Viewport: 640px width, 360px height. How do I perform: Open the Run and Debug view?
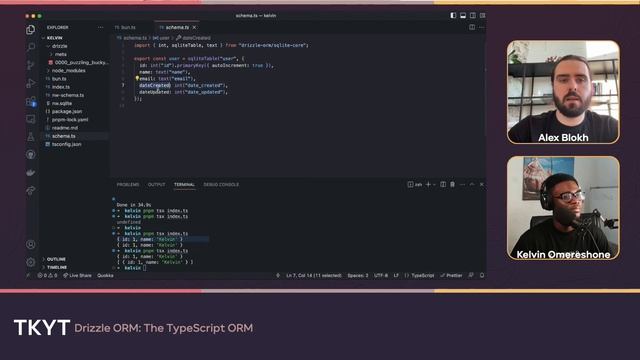[31, 83]
